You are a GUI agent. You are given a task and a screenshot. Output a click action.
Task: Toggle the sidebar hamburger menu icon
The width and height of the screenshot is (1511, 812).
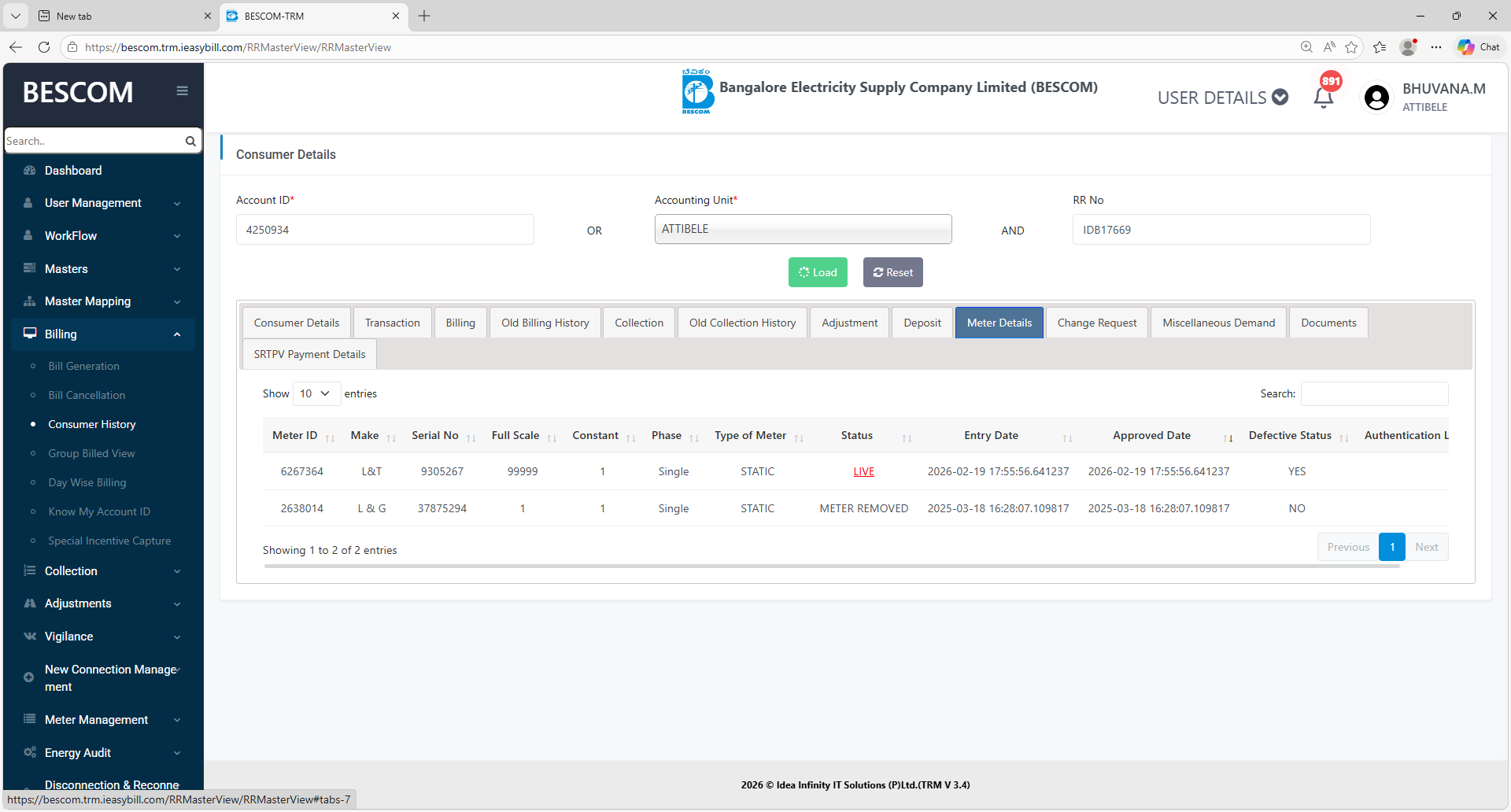(x=182, y=91)
